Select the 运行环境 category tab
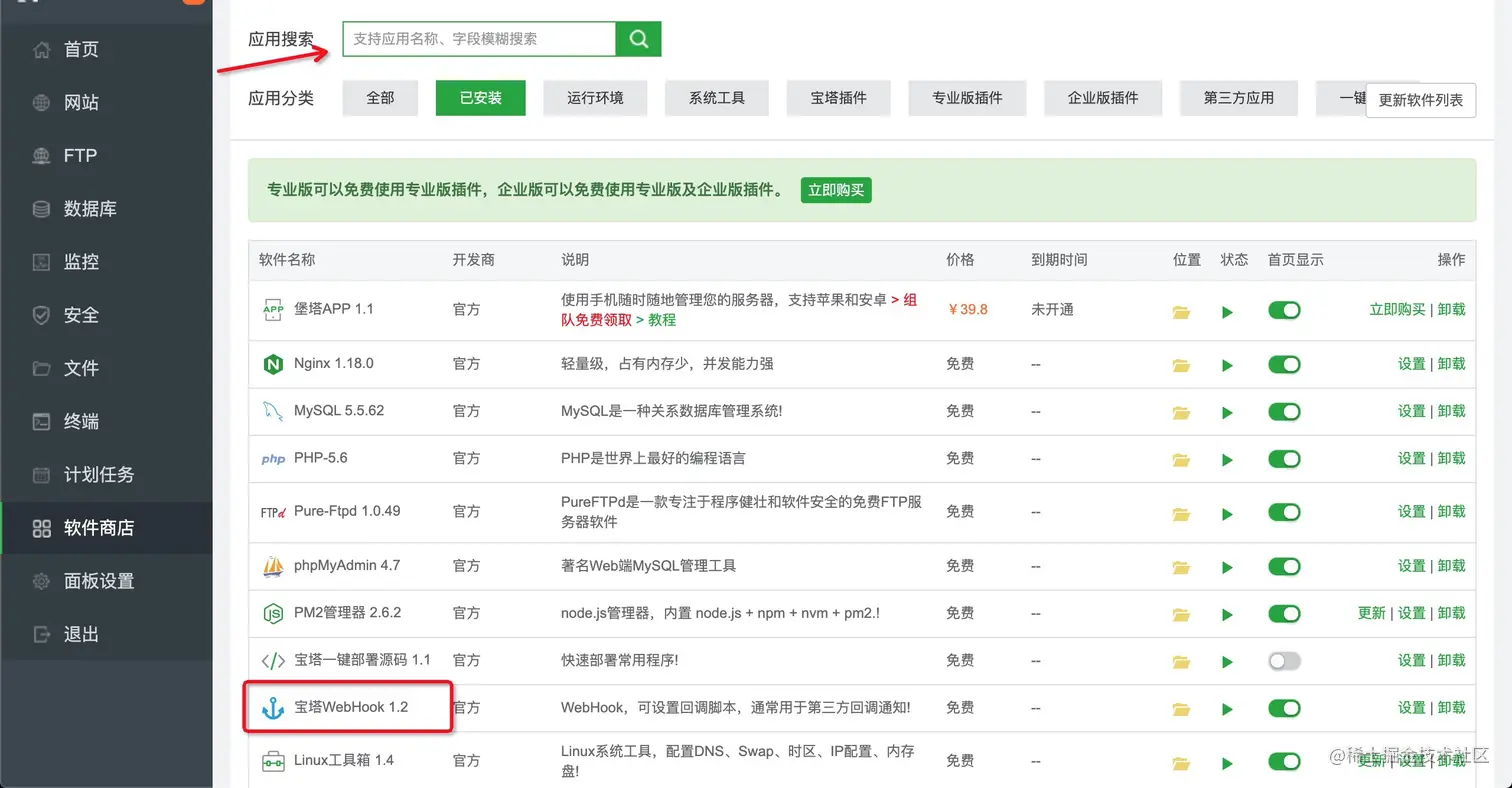The width and height of the screenshot is (1512, 788). coord(595,98)
